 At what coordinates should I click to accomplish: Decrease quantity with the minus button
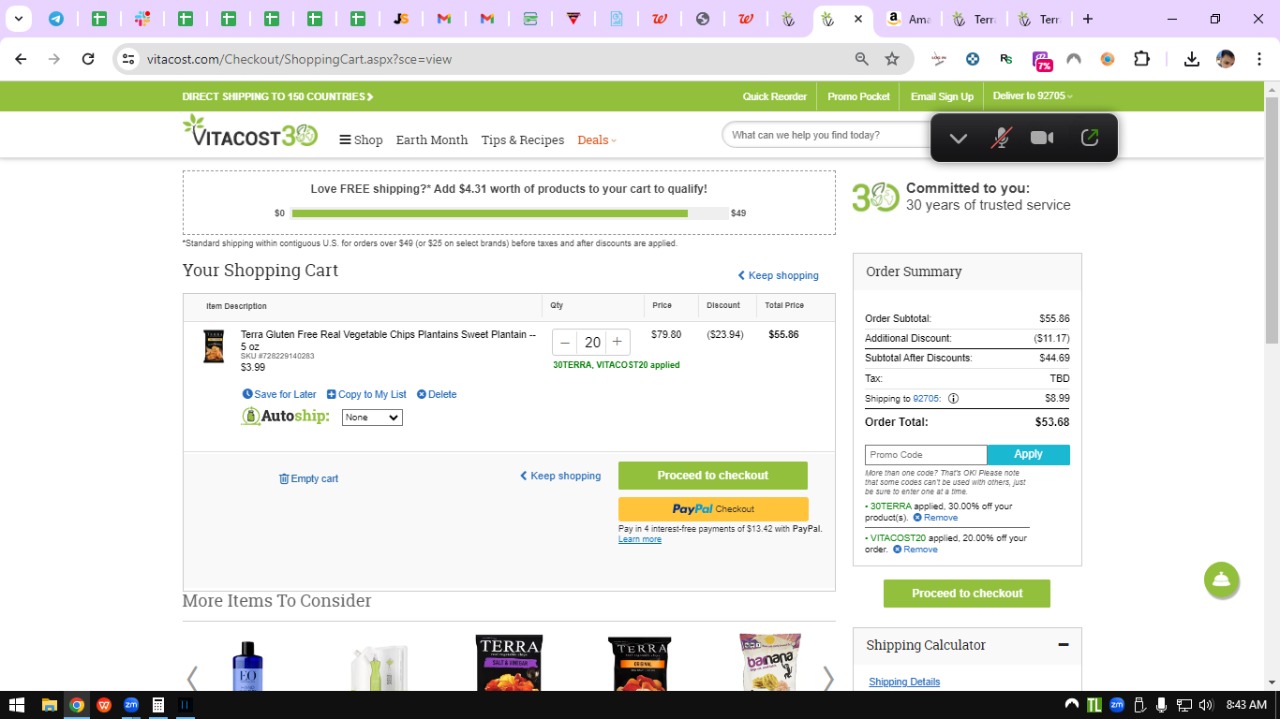(565, 342)
